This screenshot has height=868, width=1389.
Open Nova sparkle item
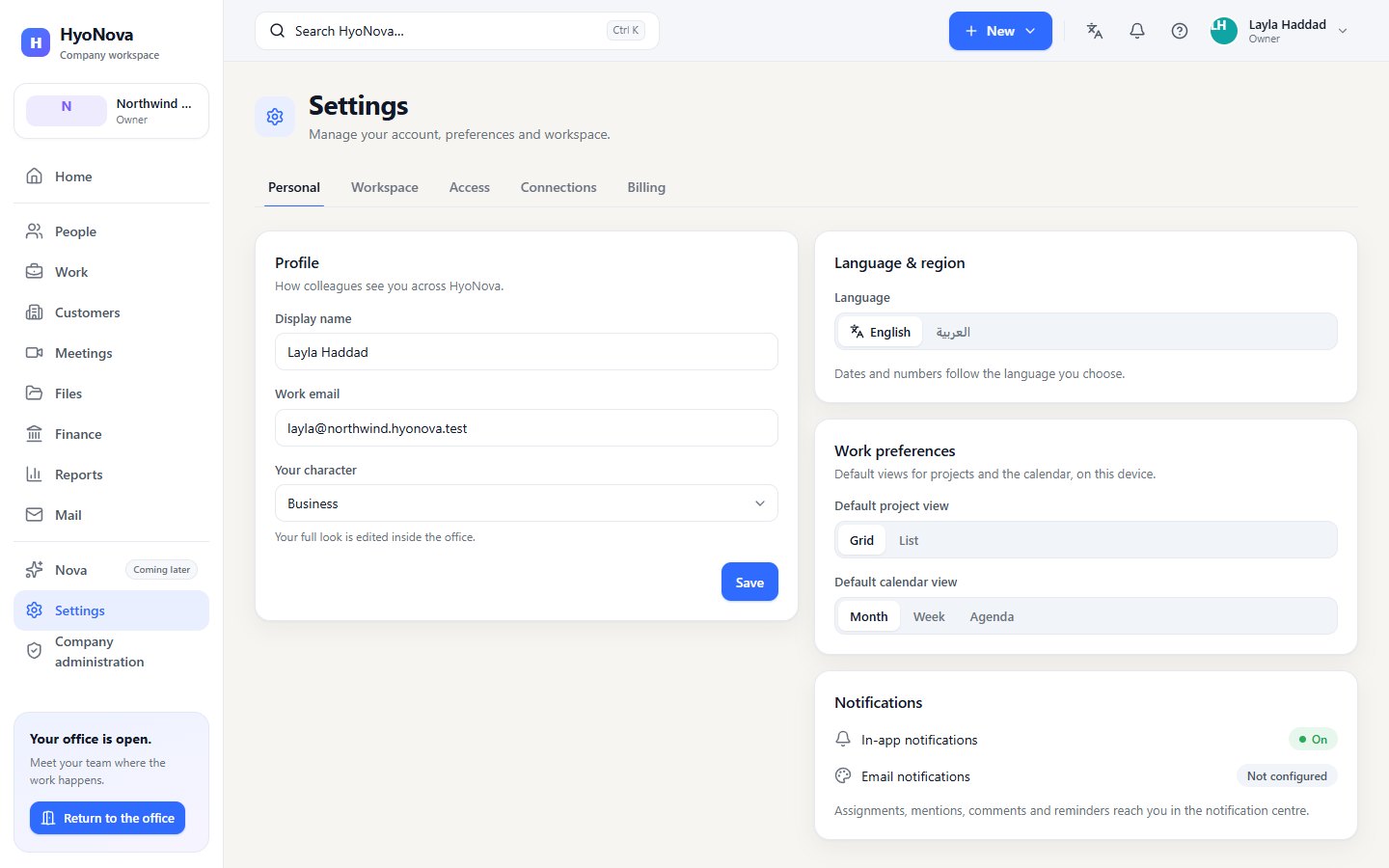[111, 570]
